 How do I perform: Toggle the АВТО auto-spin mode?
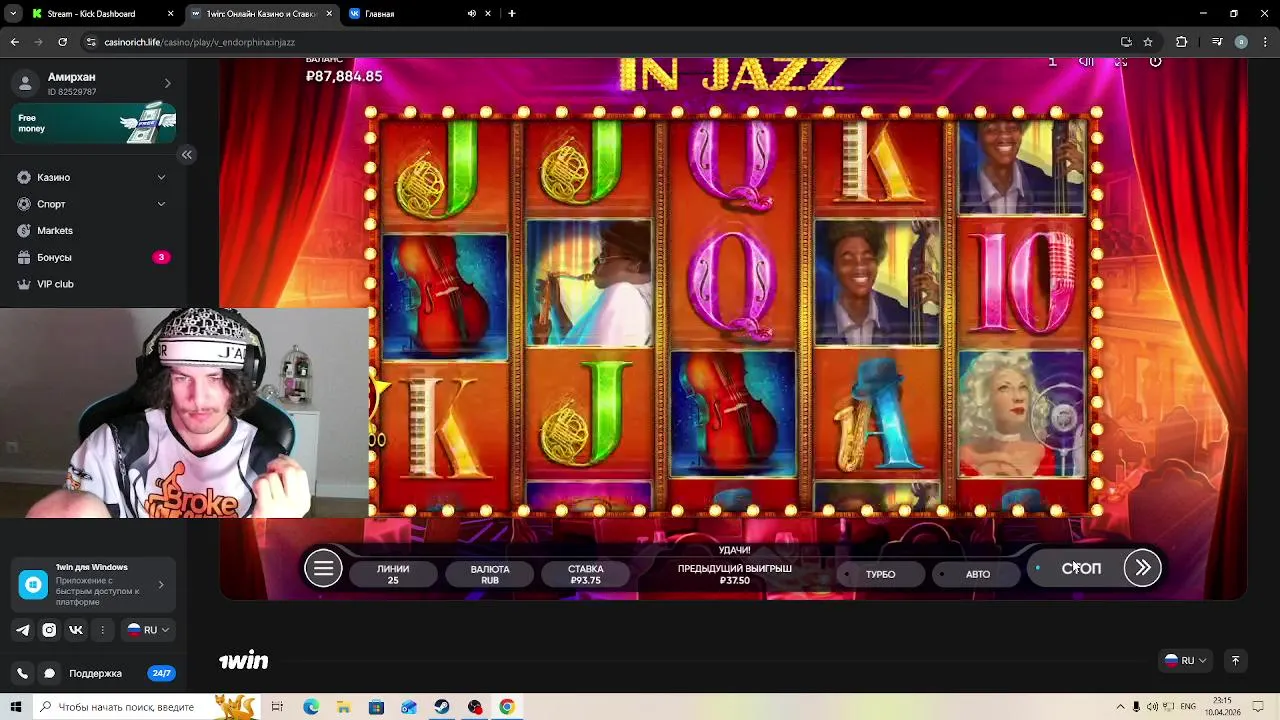point(978,574)
